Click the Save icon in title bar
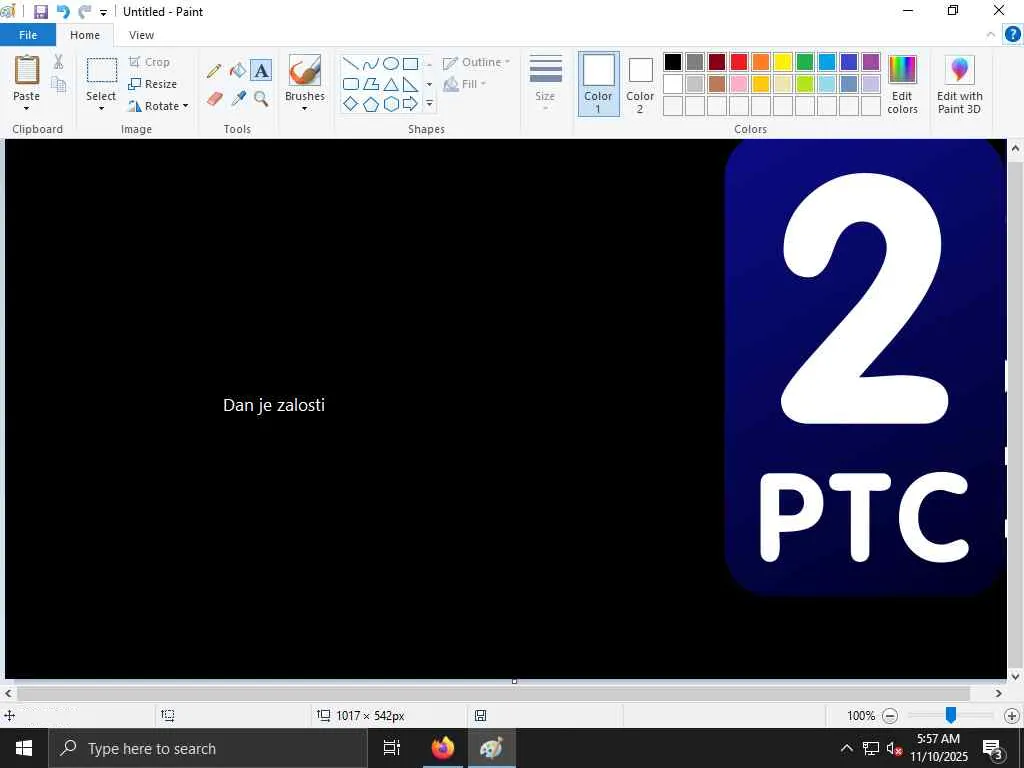 point(40,12)
